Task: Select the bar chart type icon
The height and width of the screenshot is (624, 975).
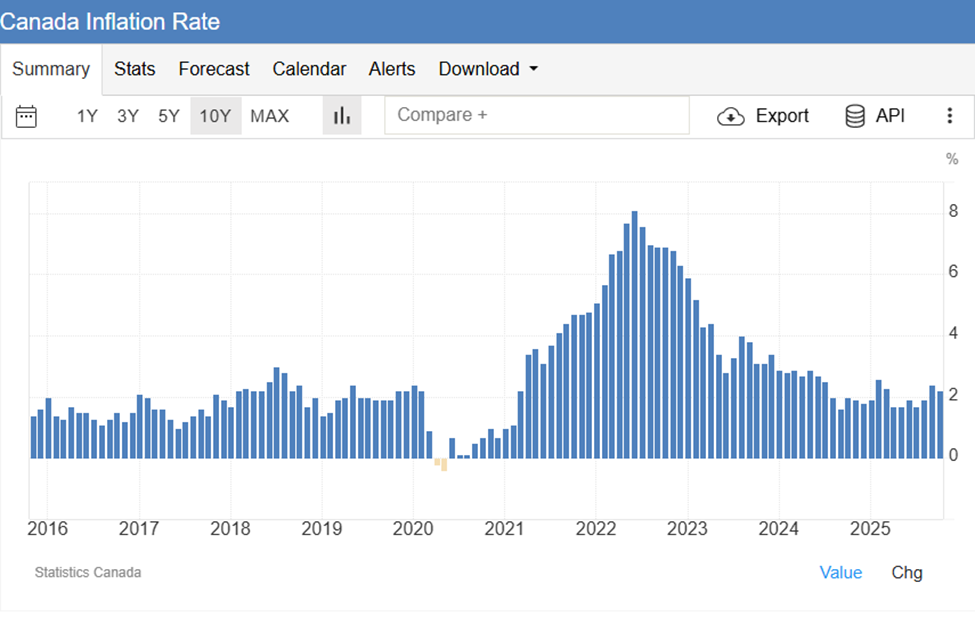Action: (342, 116)
